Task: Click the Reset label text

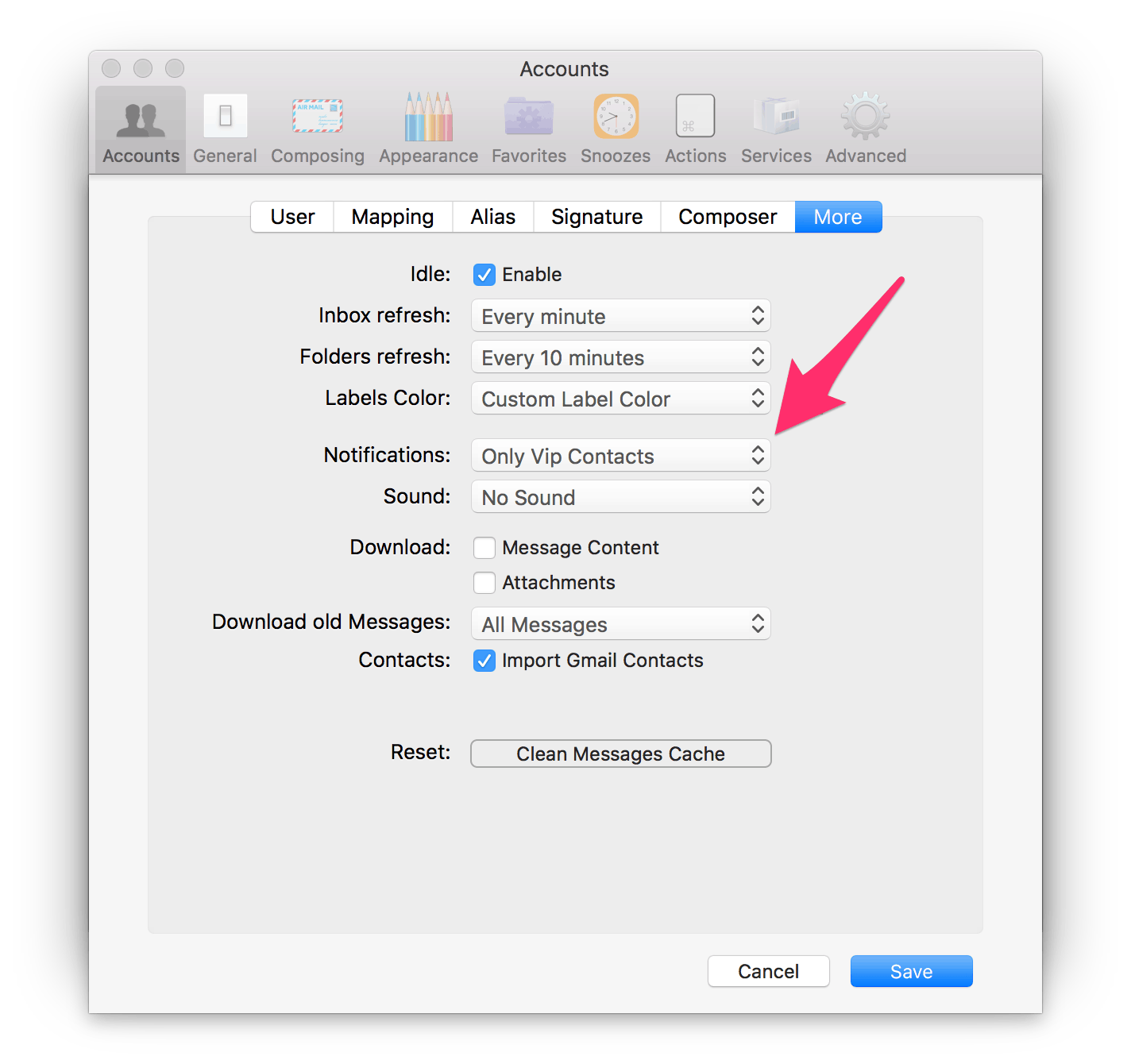Action: tap(421, 752)
